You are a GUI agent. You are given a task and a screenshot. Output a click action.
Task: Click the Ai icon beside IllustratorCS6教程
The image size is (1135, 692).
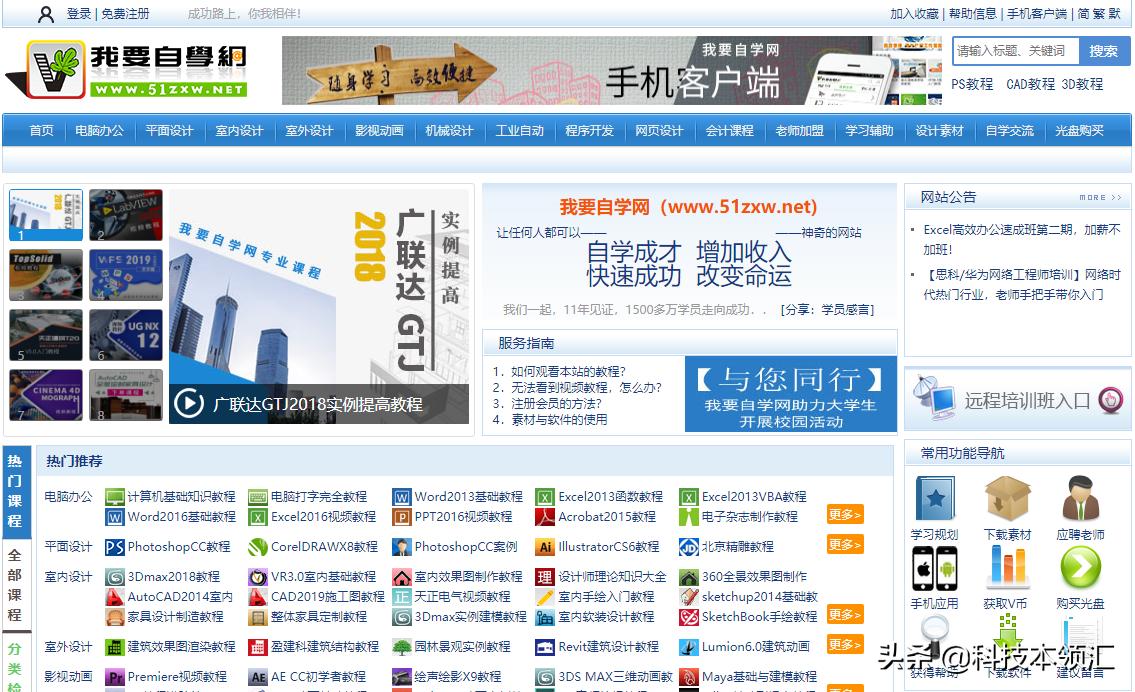pyautogui.click(x=548, y=547)
